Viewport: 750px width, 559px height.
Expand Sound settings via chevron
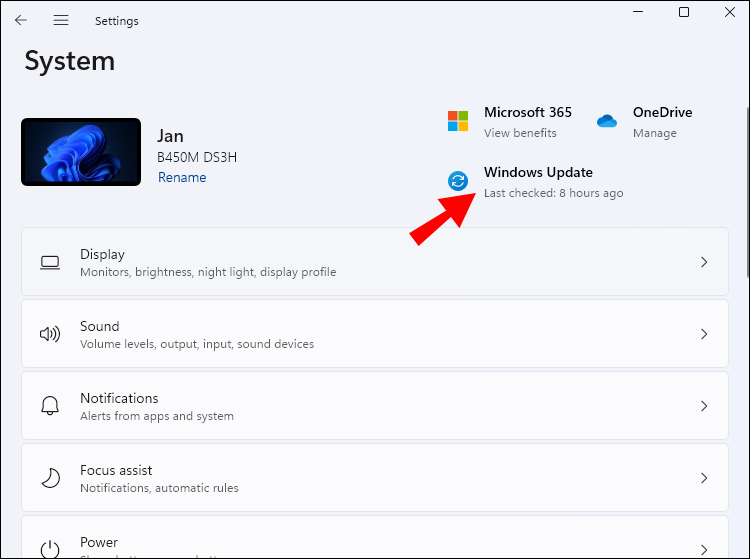704,334
